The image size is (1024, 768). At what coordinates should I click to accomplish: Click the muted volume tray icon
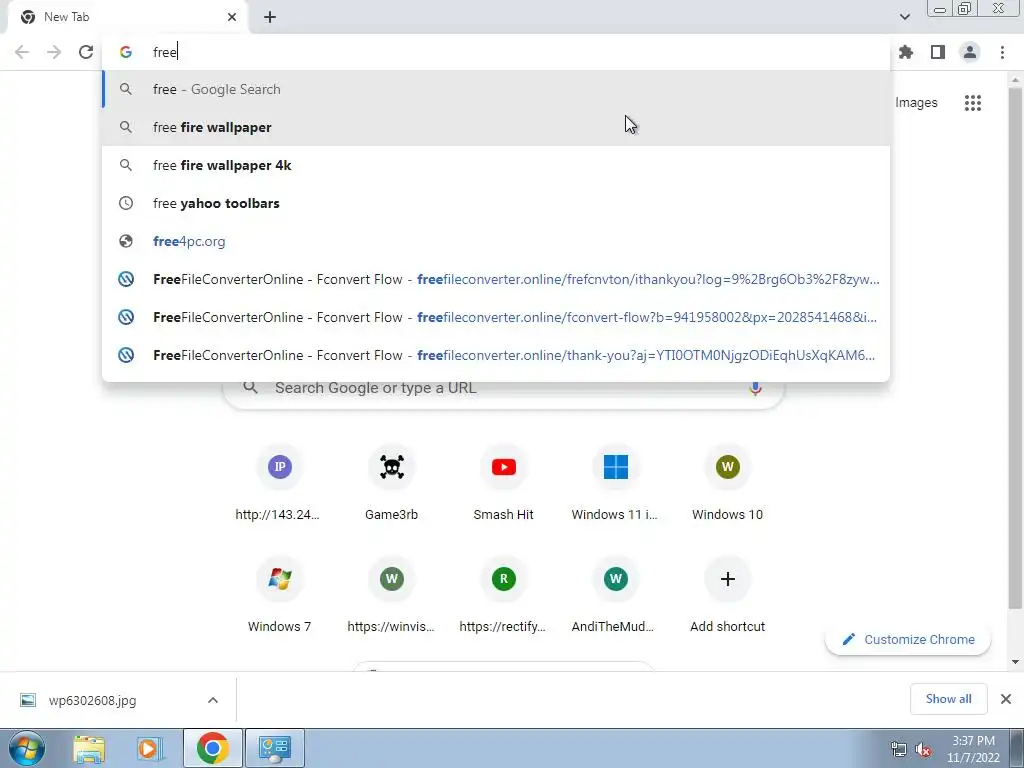[x=923, y=750]
